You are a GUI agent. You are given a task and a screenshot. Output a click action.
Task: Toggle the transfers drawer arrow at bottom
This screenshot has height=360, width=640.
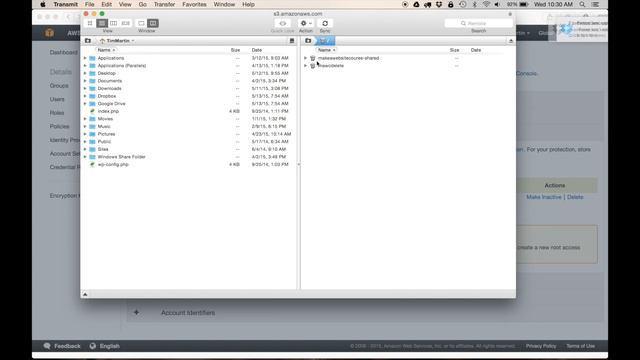point(85,294)
